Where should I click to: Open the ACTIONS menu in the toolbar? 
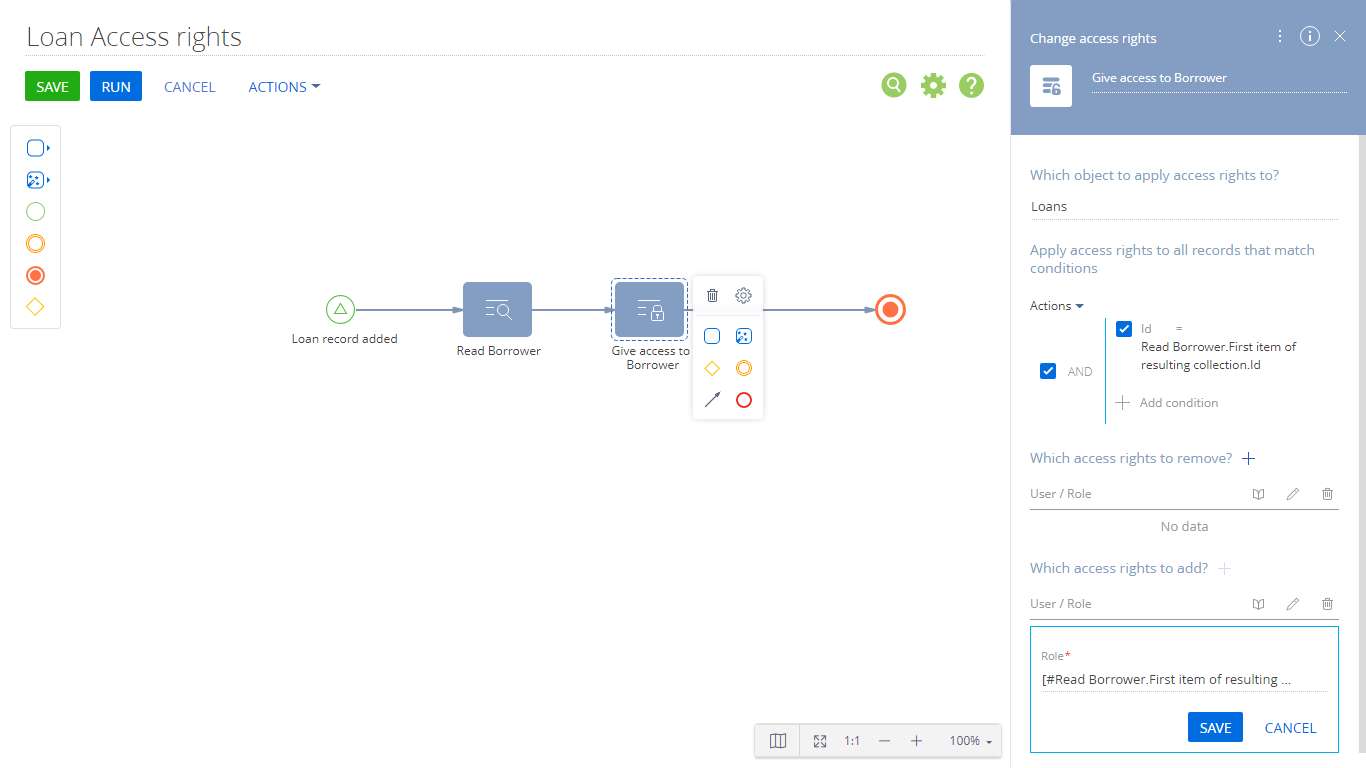click(x=284, y=86)
